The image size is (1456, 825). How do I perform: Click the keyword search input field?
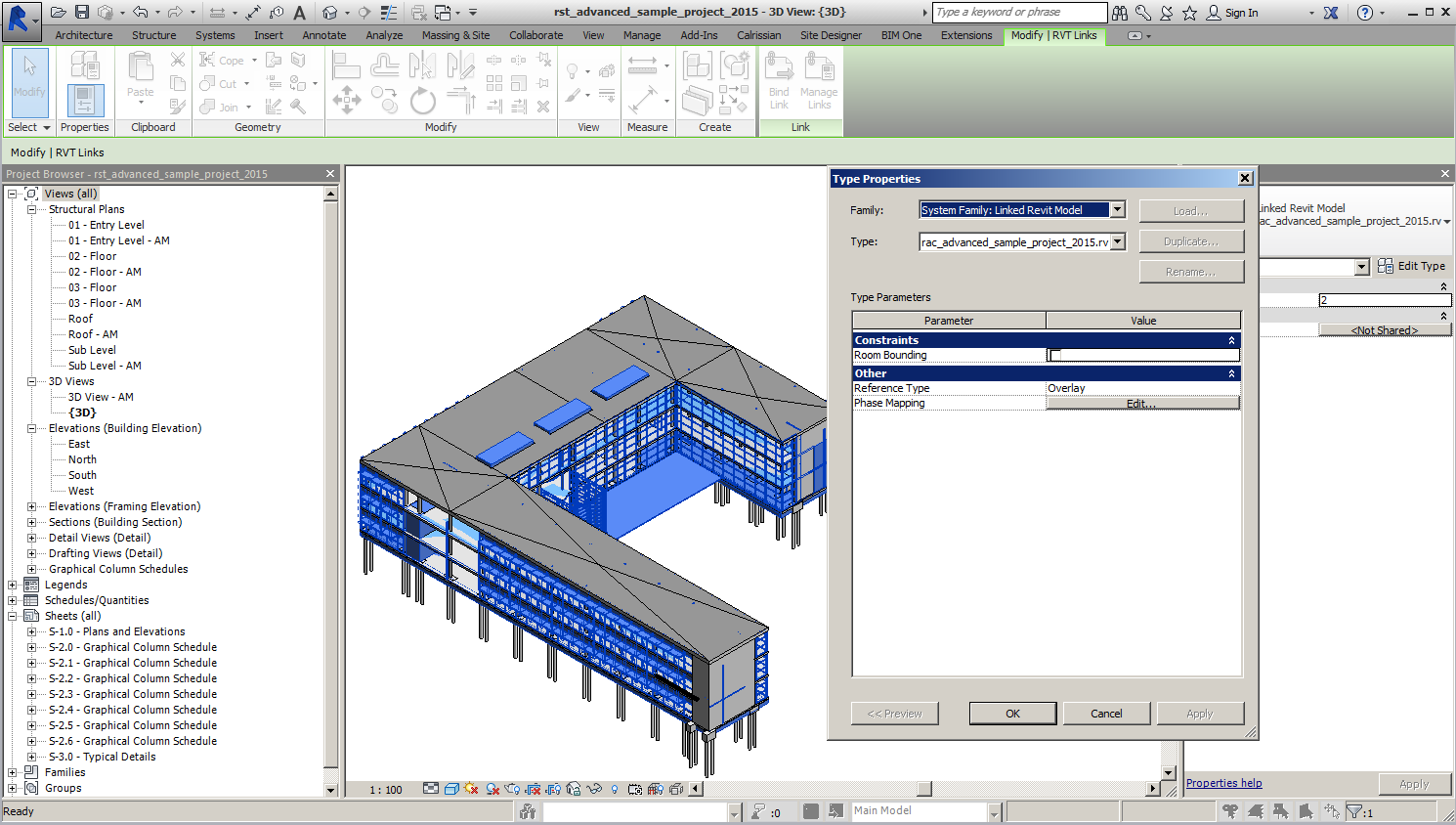pyautogui.click(x=1019, y=13)
